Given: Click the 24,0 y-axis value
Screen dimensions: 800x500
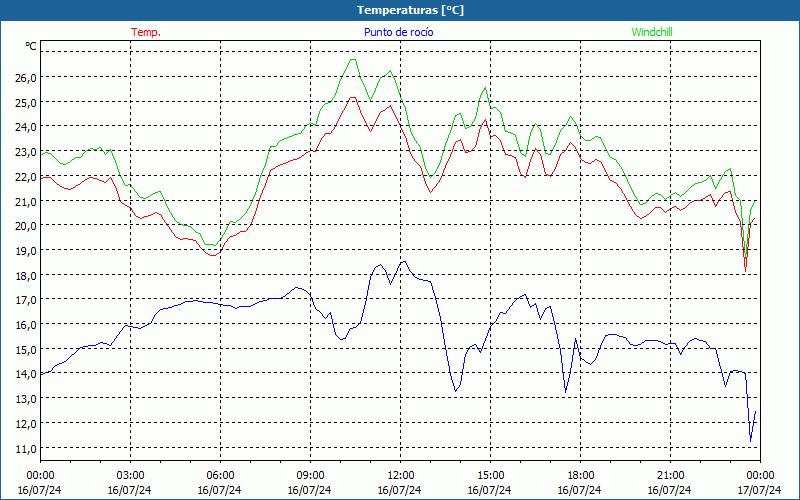Looking at the screenshot, I should pos(26,127).
